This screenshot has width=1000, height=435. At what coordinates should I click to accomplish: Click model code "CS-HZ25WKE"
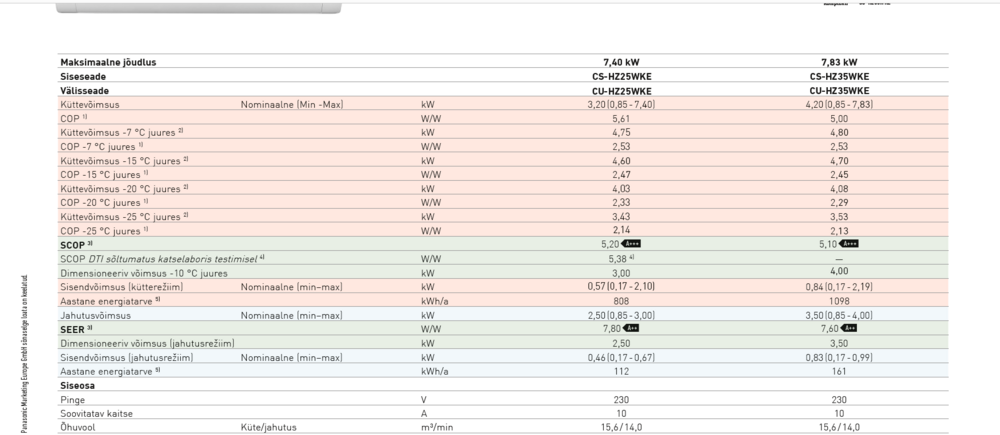[621, 77]
